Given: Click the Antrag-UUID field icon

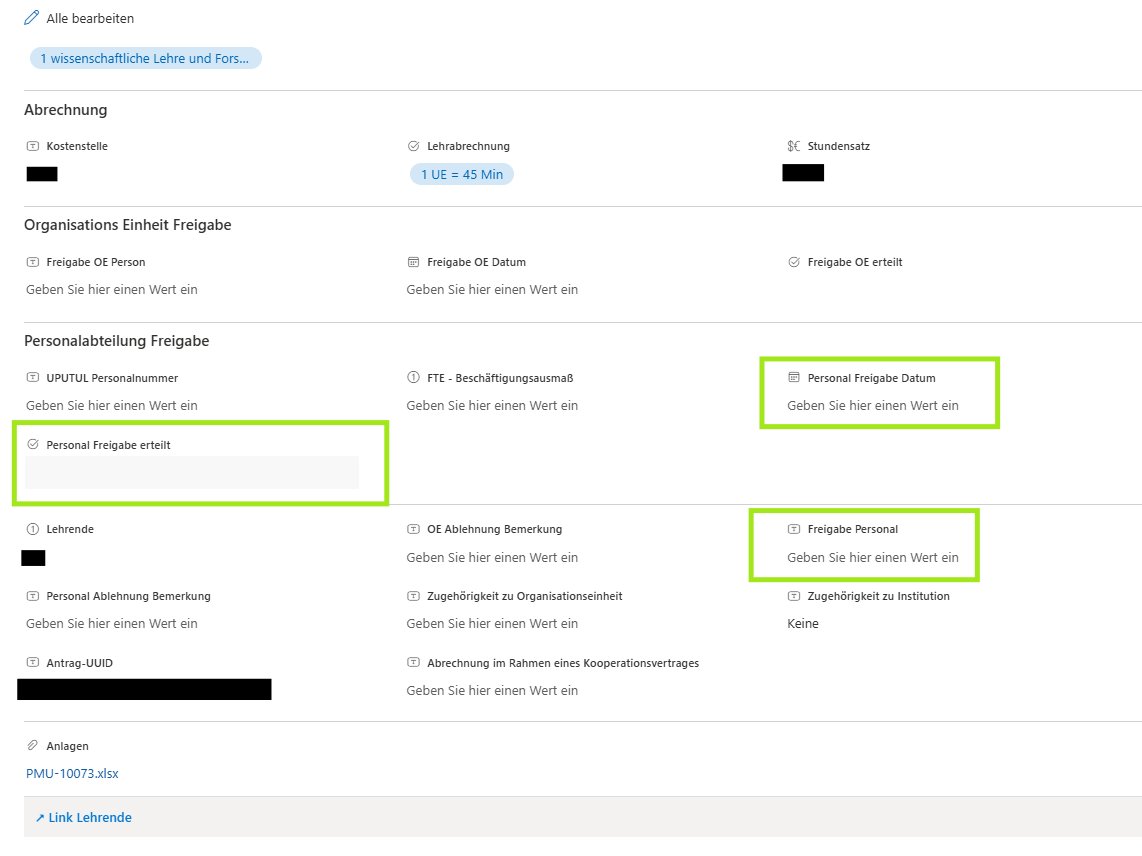Looking at the screenshot, I should 33,662.
